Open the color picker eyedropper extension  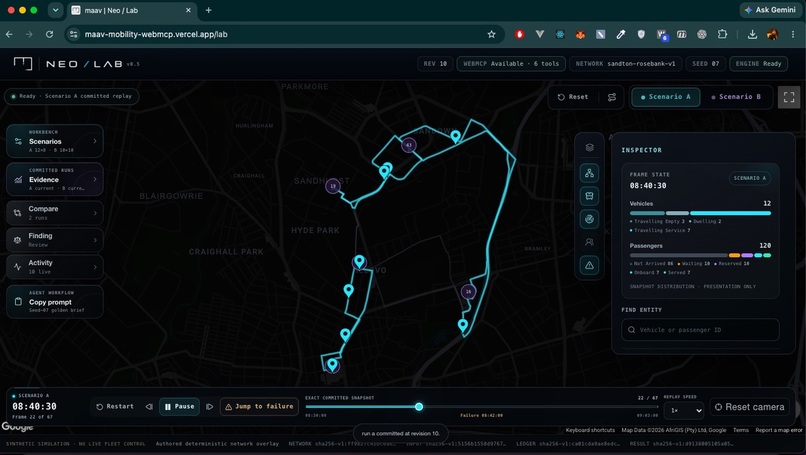pos(620,34)
